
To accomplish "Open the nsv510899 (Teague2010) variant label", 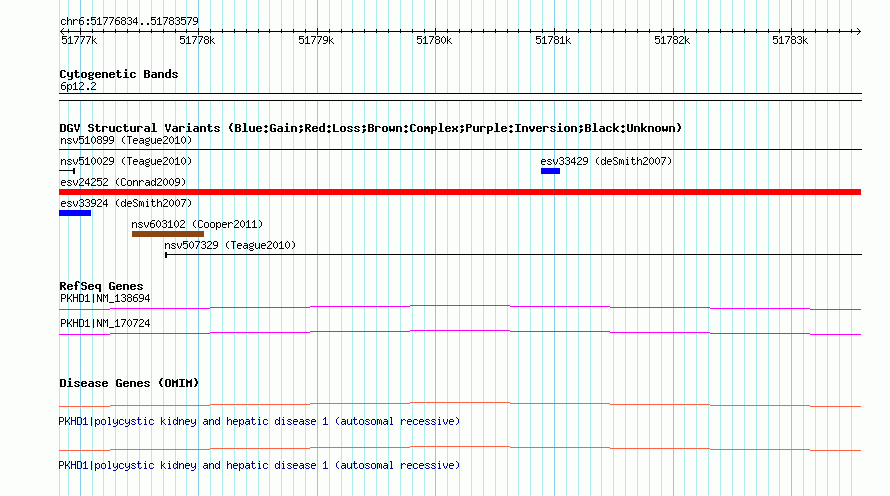I will [126, 140].
